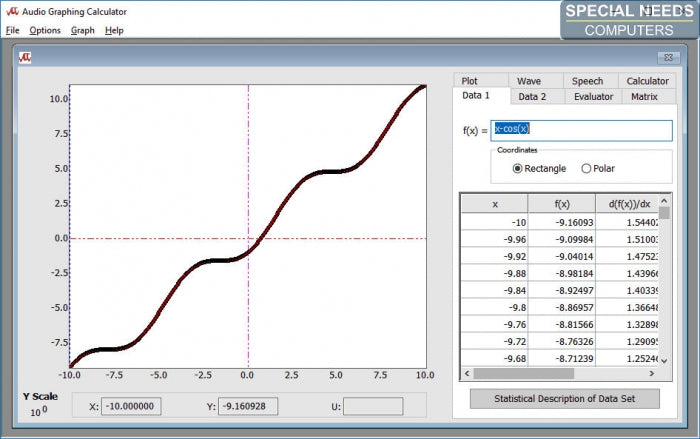Click the inner graph window's icon
The image size is (700, 439).
26,57
